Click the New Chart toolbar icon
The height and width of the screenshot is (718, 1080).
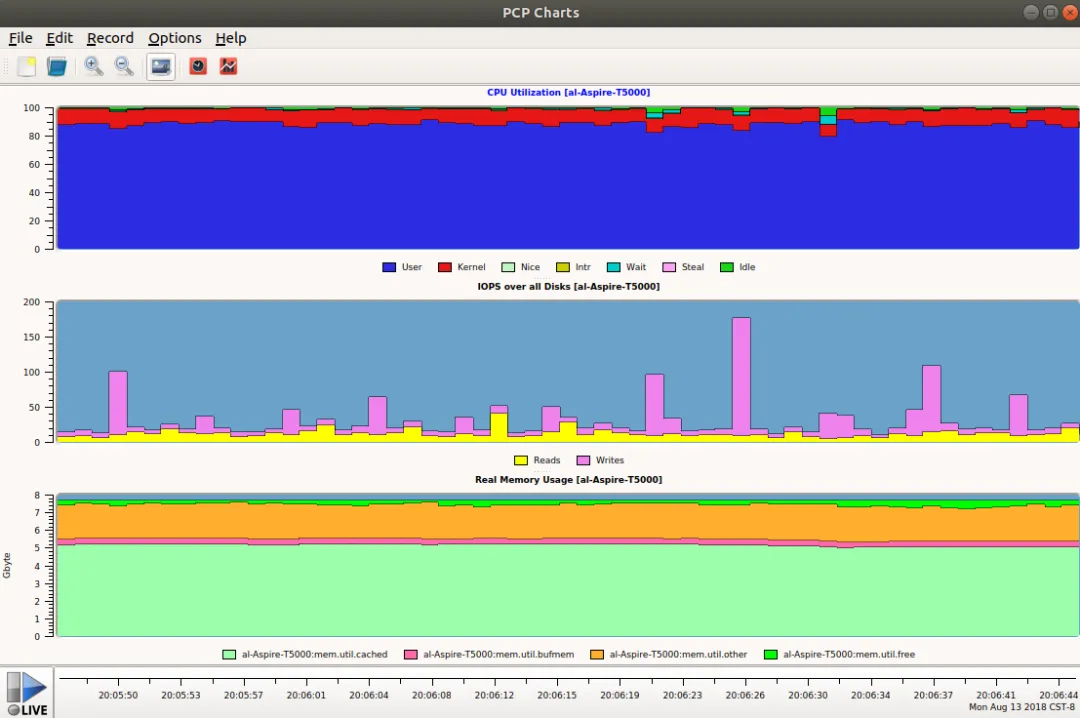[x=26, y=67]
